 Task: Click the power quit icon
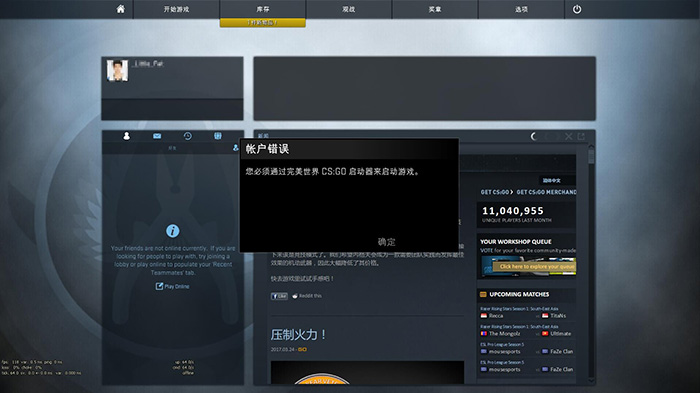577,9
